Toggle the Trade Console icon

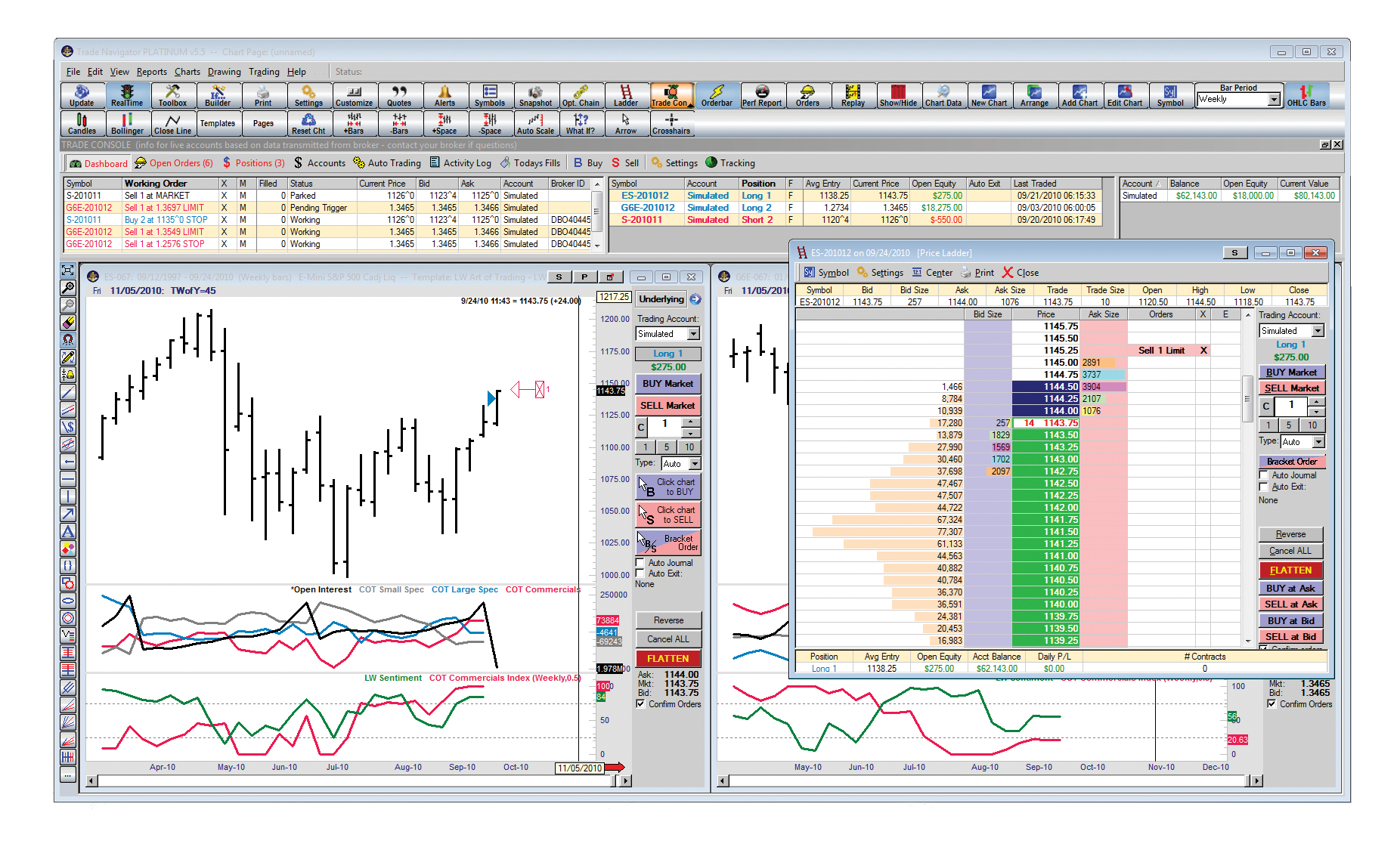point(671,96)
